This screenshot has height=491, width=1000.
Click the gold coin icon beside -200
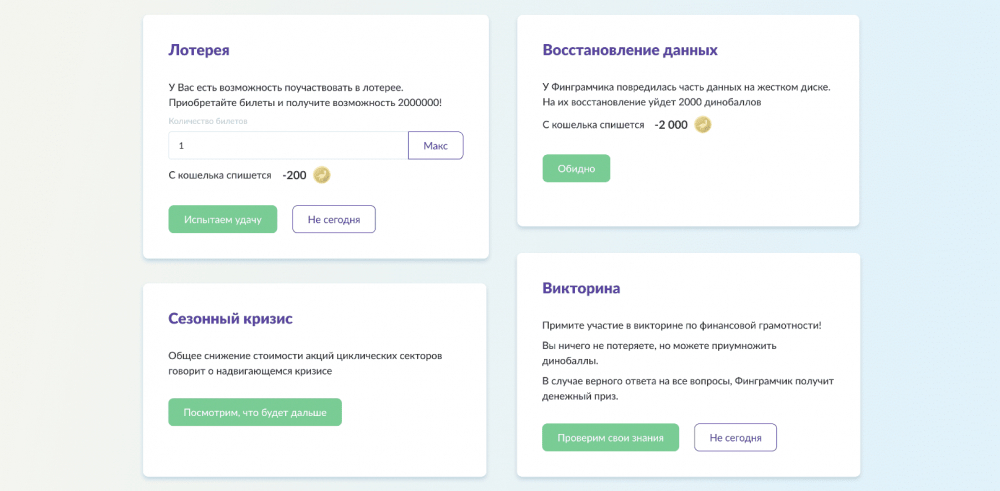[x=322, y=175]
